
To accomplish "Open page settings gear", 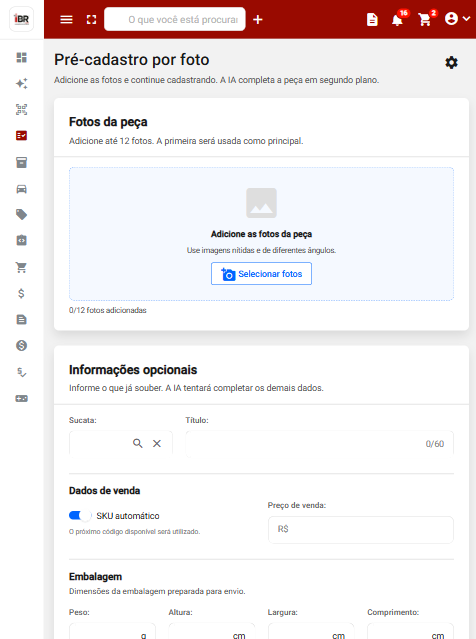I will (x=451, y=63).
